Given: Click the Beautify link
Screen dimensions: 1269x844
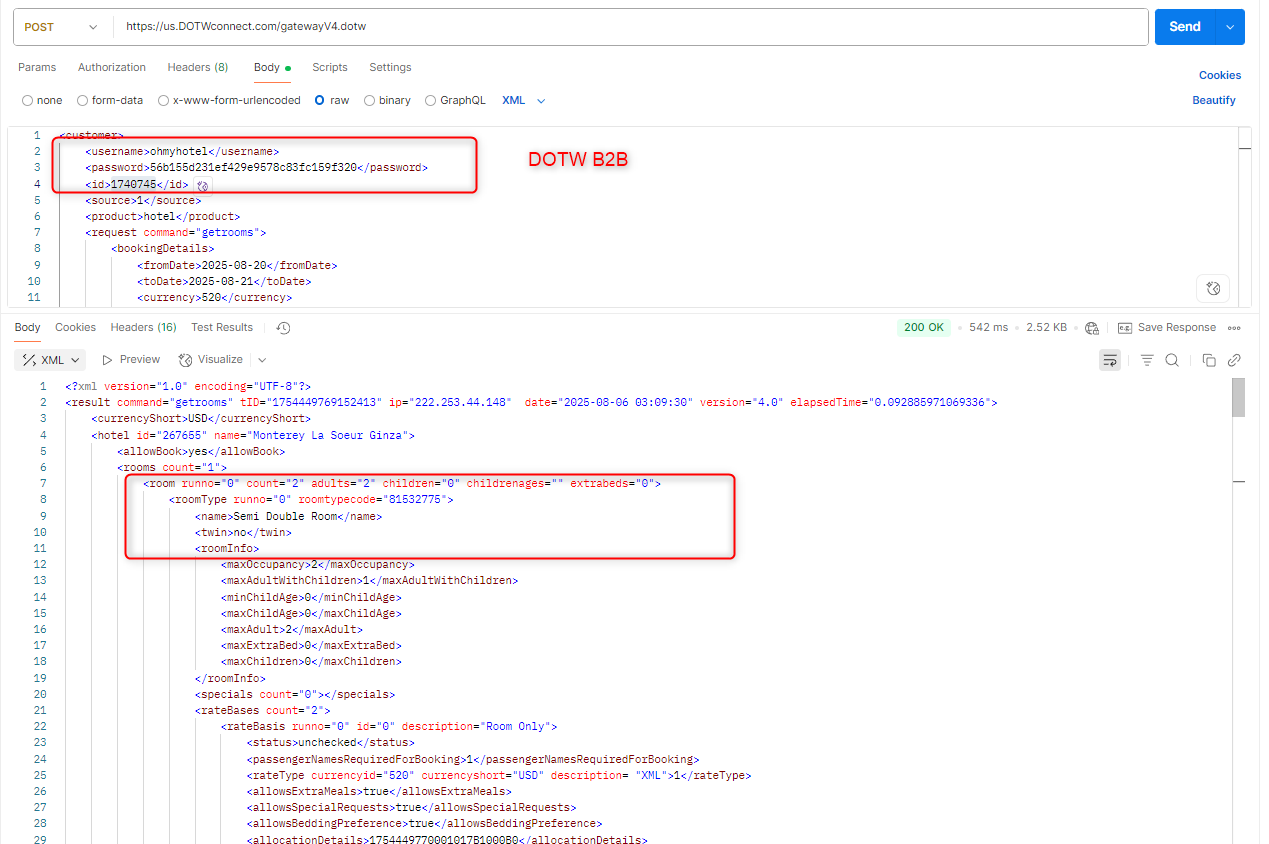Looking at the screenshot, I should tap(1213, 101).
